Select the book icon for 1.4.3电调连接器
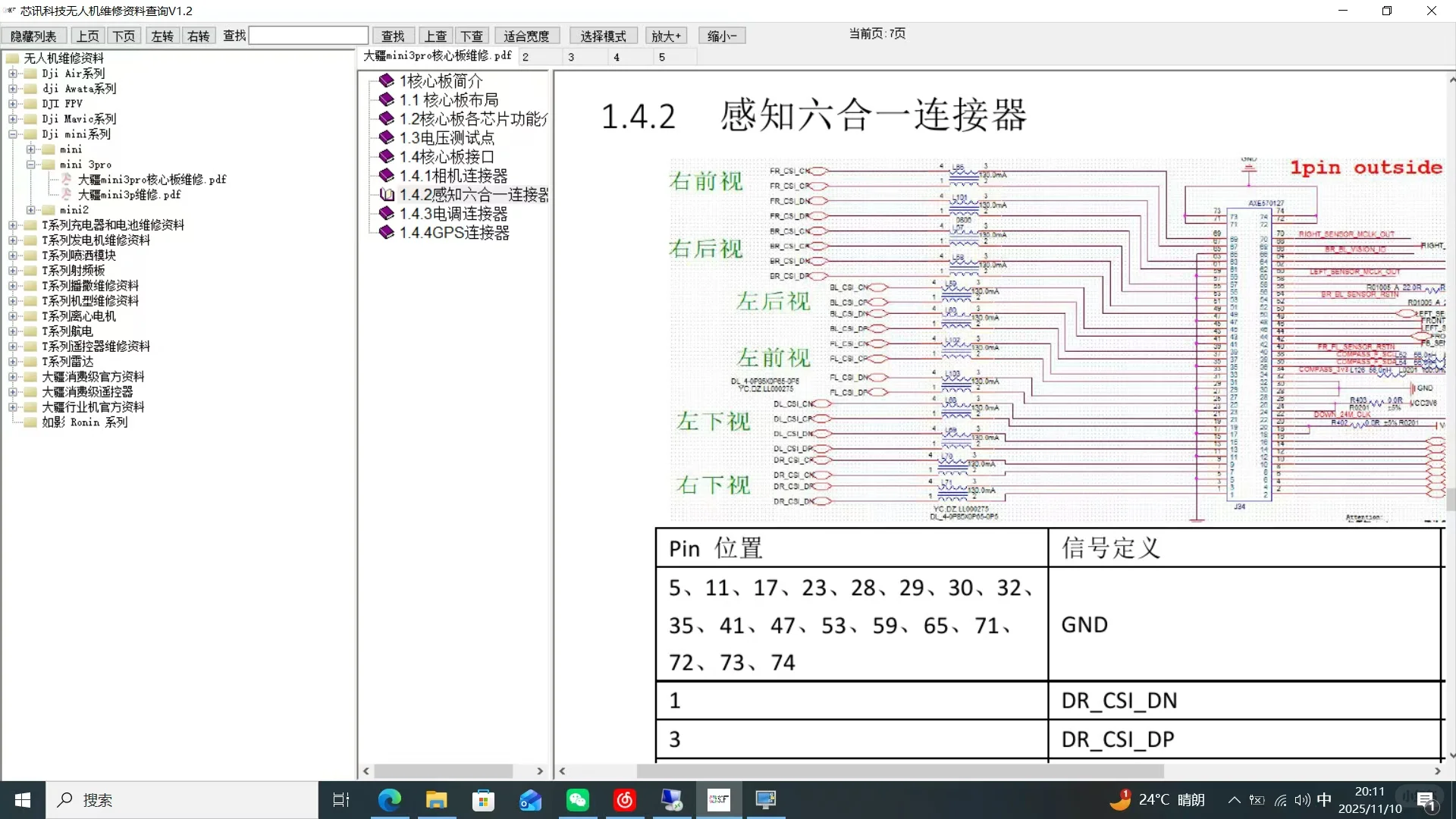This screenshot has width=1456, height=819. [x=385, y=213]
